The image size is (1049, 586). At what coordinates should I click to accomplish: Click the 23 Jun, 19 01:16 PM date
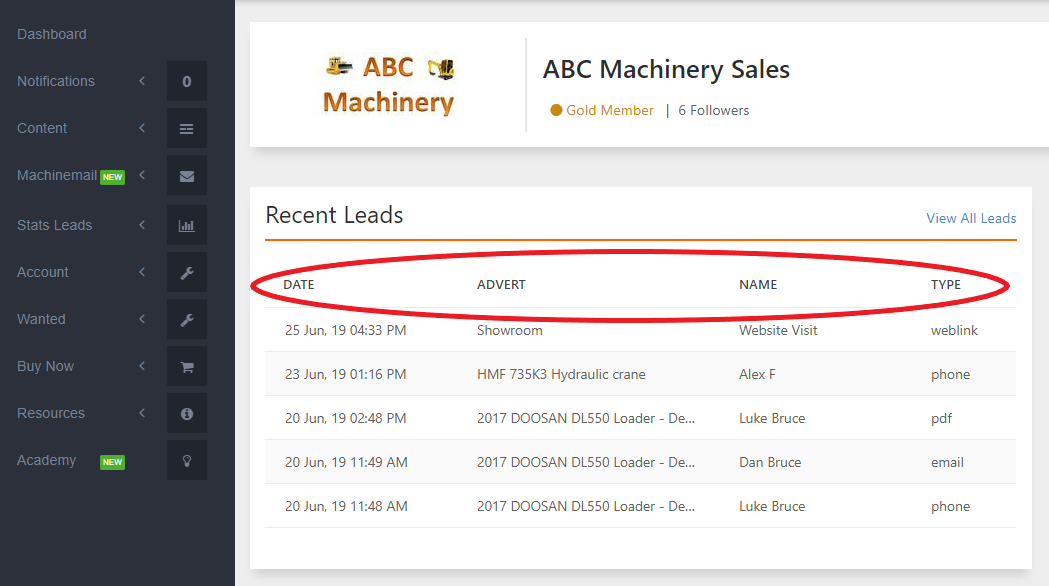(345, 375)
